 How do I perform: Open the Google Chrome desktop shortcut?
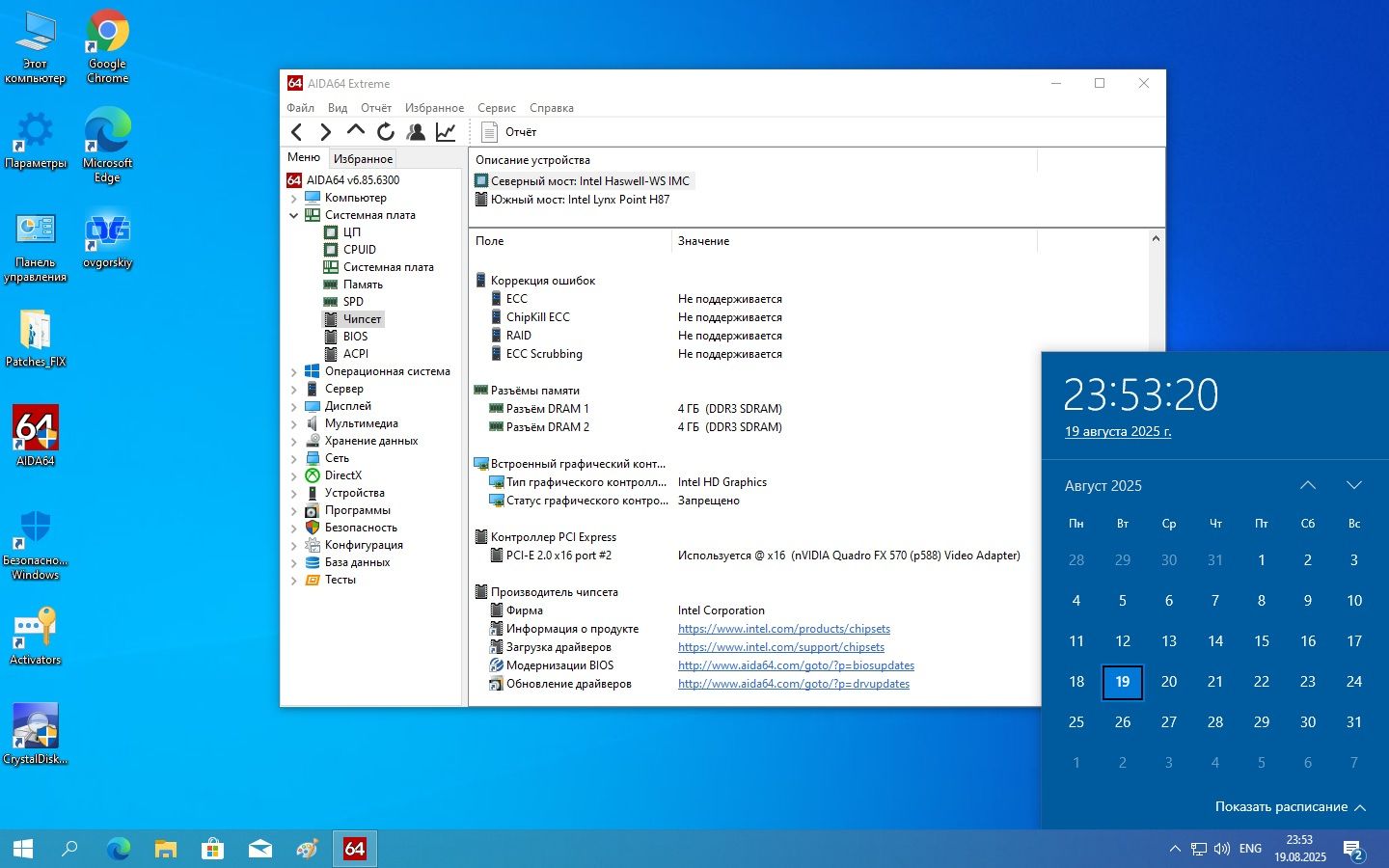(107, 46)
